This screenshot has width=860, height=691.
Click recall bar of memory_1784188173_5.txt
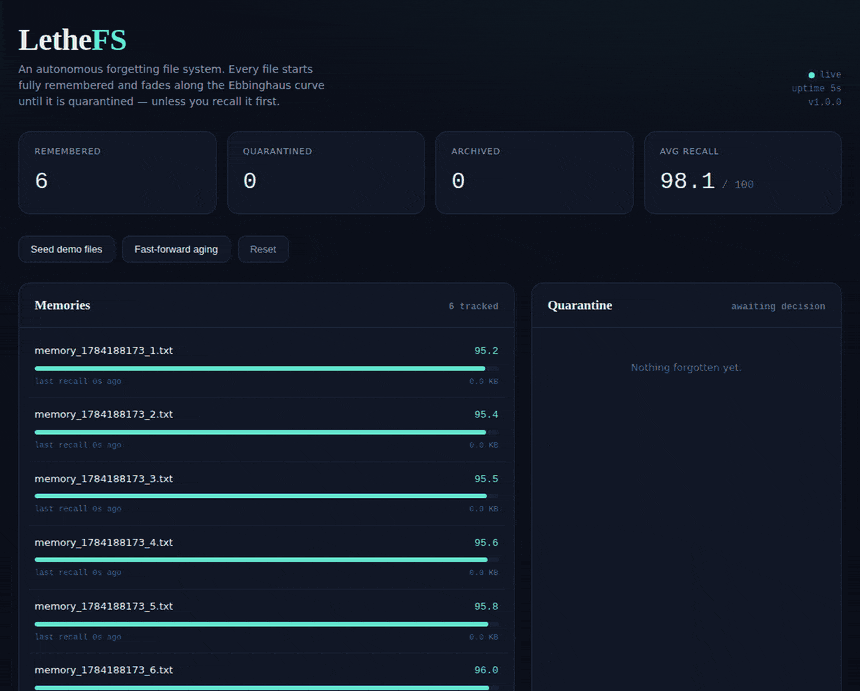[267, 624]
